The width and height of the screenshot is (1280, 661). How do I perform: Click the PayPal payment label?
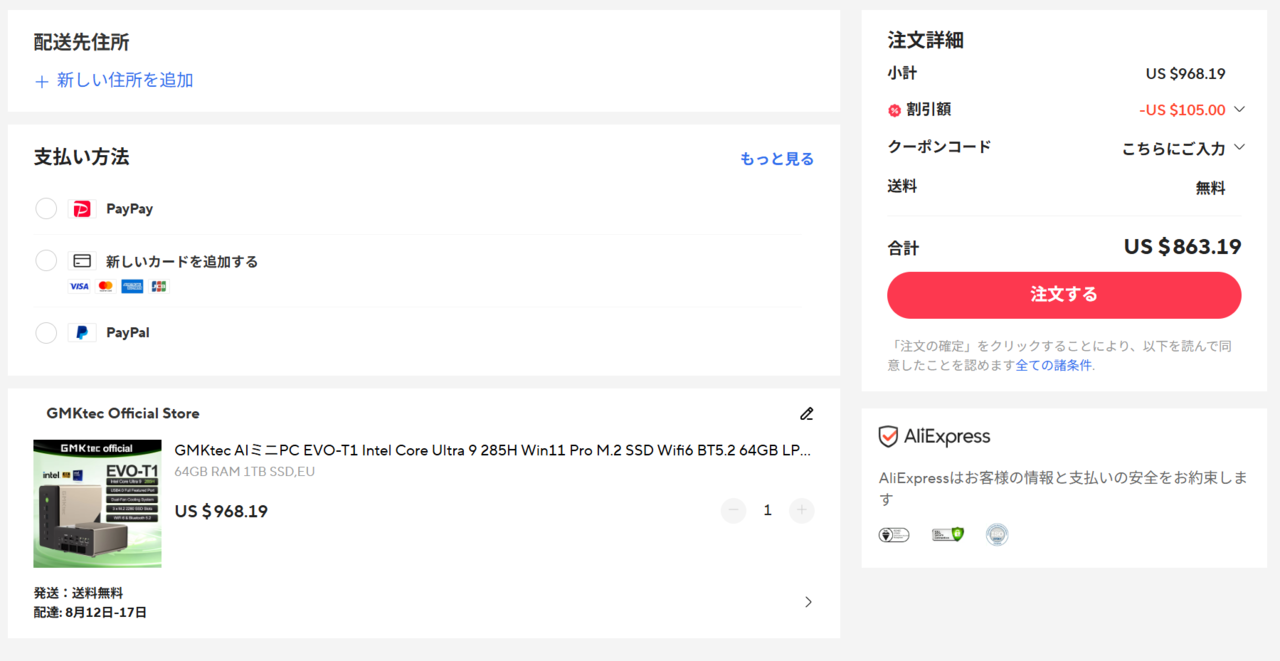click(128, 332)
